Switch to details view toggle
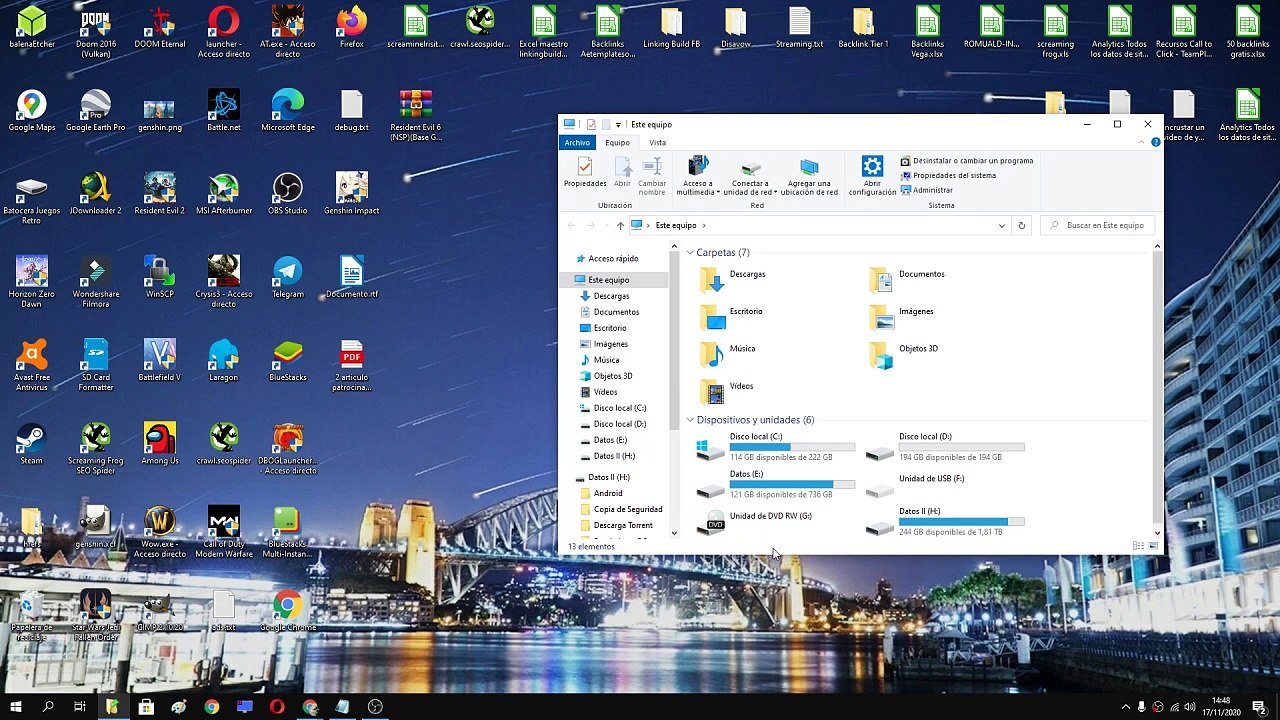Viewport: 1280px width, 720px height. pos(1138,546)
